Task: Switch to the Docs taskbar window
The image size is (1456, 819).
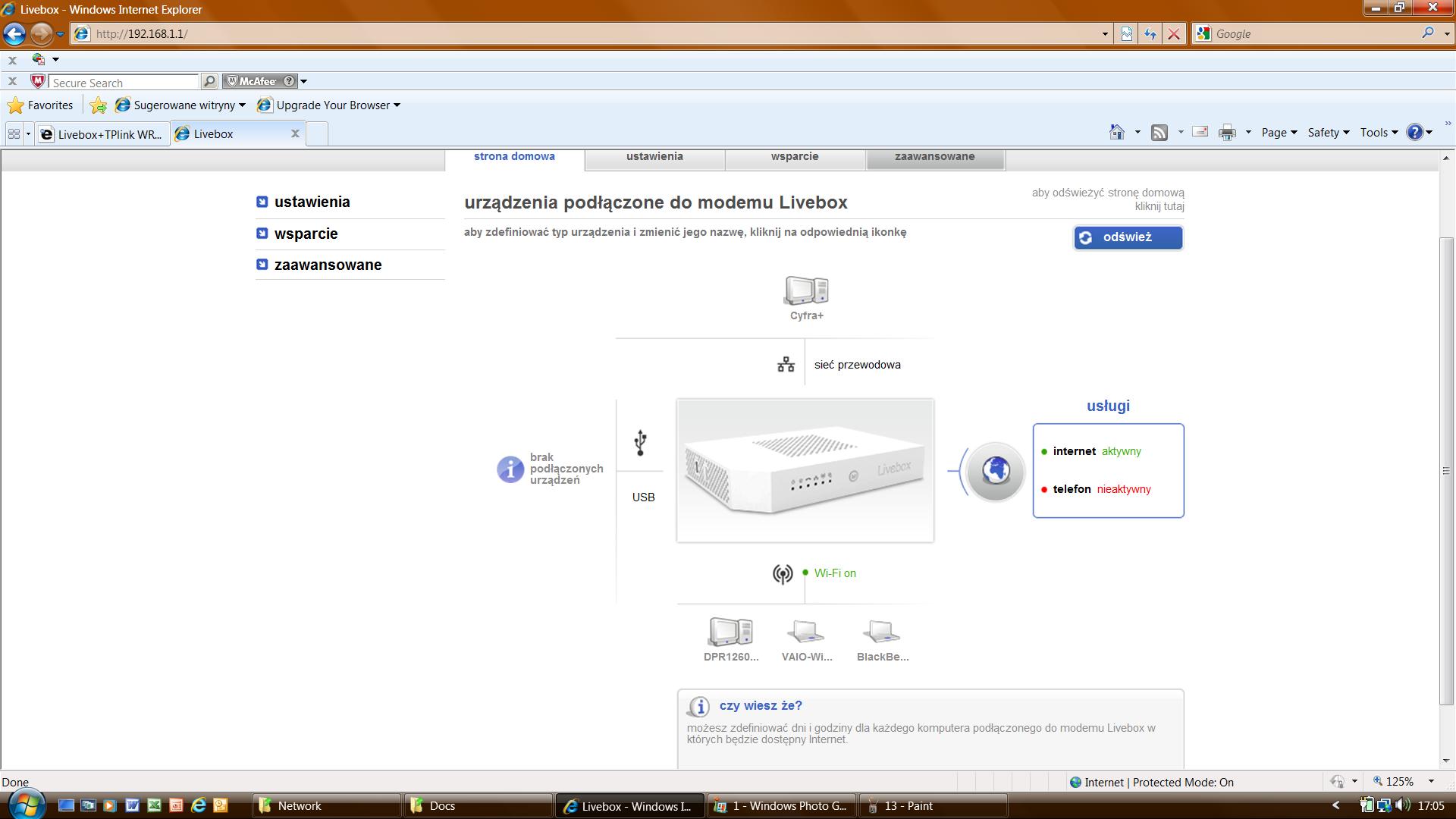Action: coord(479,805)
